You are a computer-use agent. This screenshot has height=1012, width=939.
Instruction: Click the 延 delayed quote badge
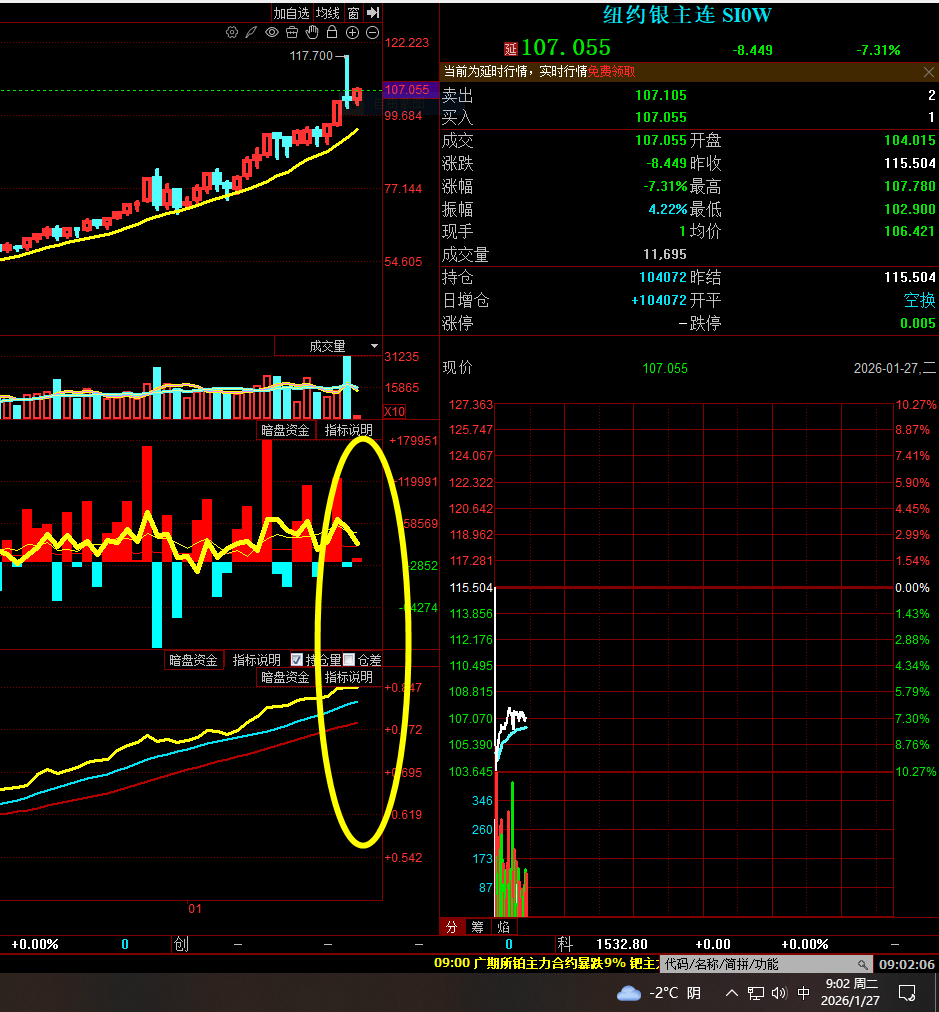click(x=510, y=49)
